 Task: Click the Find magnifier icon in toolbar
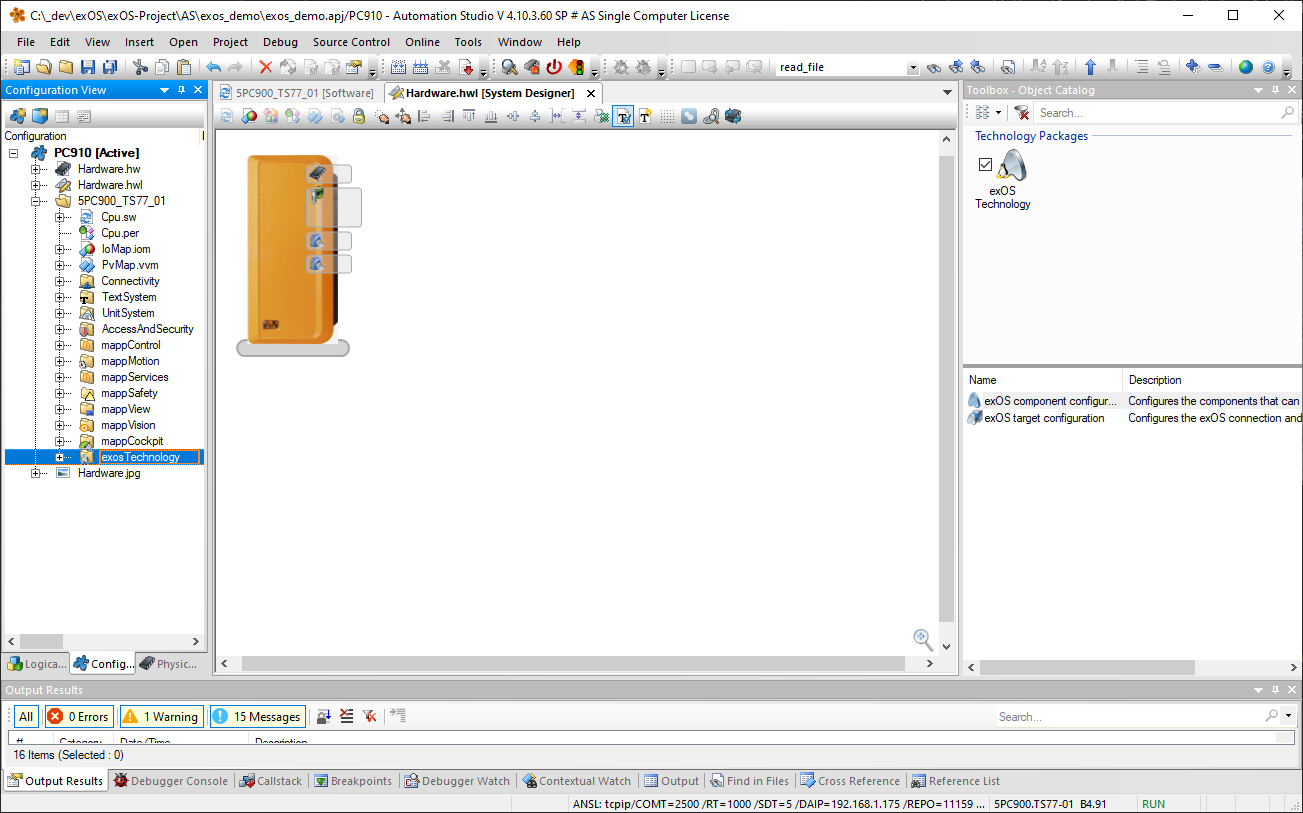[x=509, y=67]
